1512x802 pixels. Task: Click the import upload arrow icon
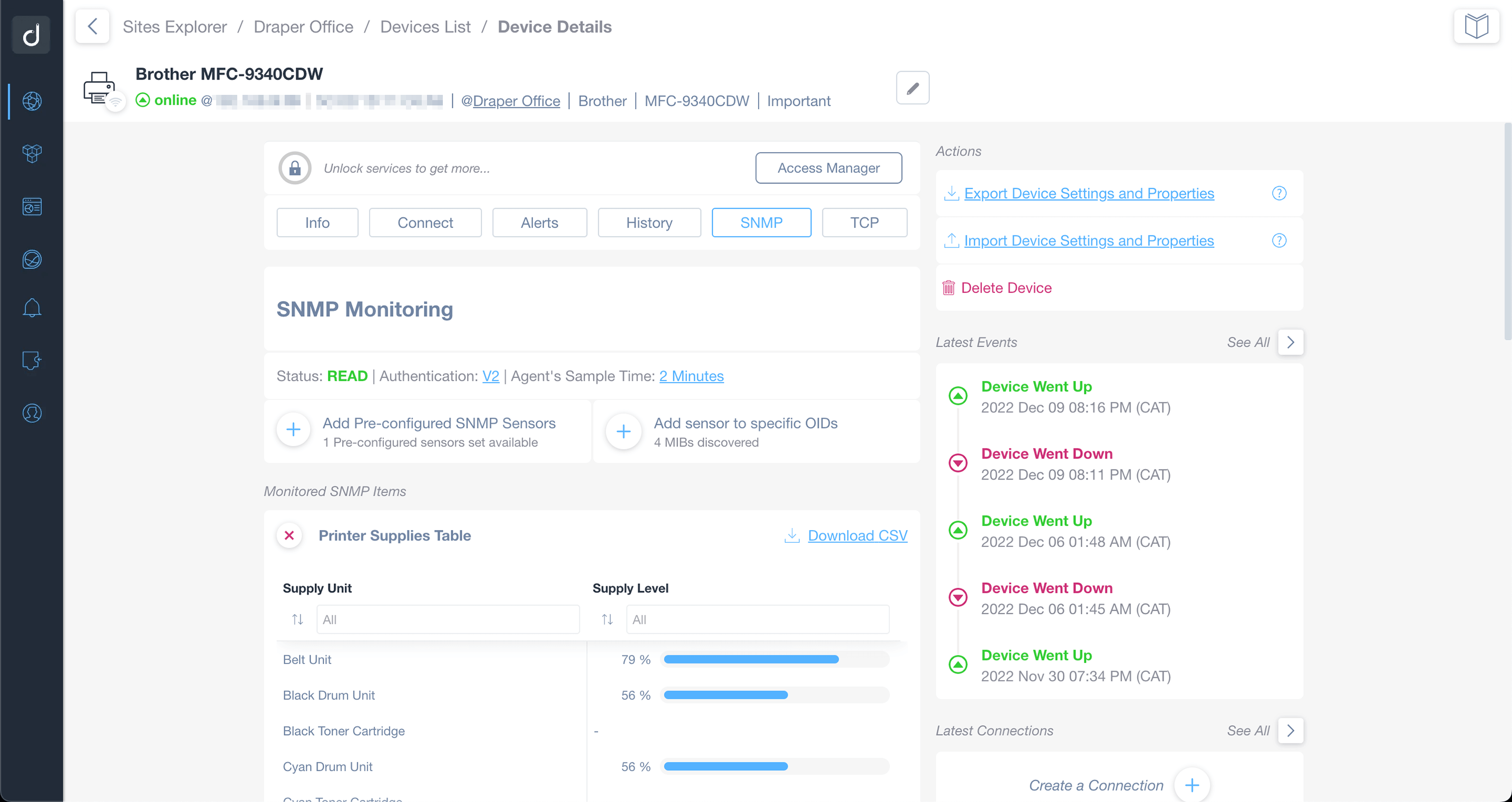coord(951,240)
